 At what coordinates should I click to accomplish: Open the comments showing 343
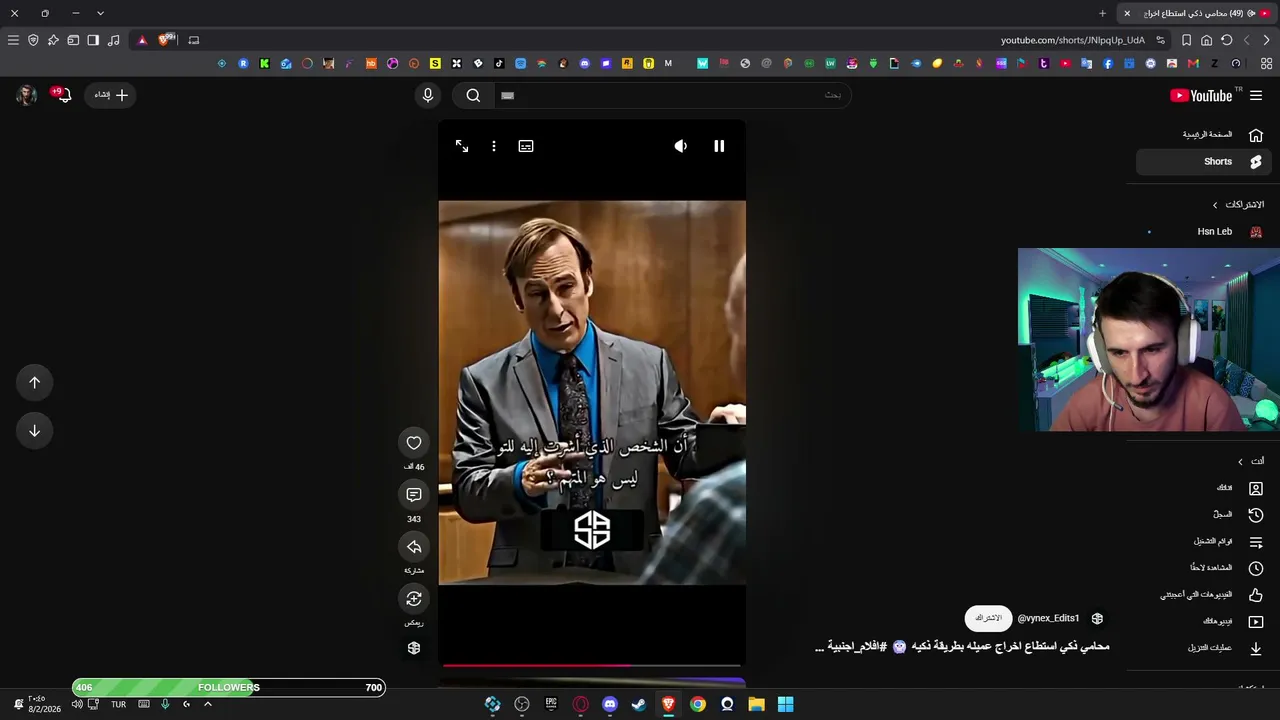(414, 495)
